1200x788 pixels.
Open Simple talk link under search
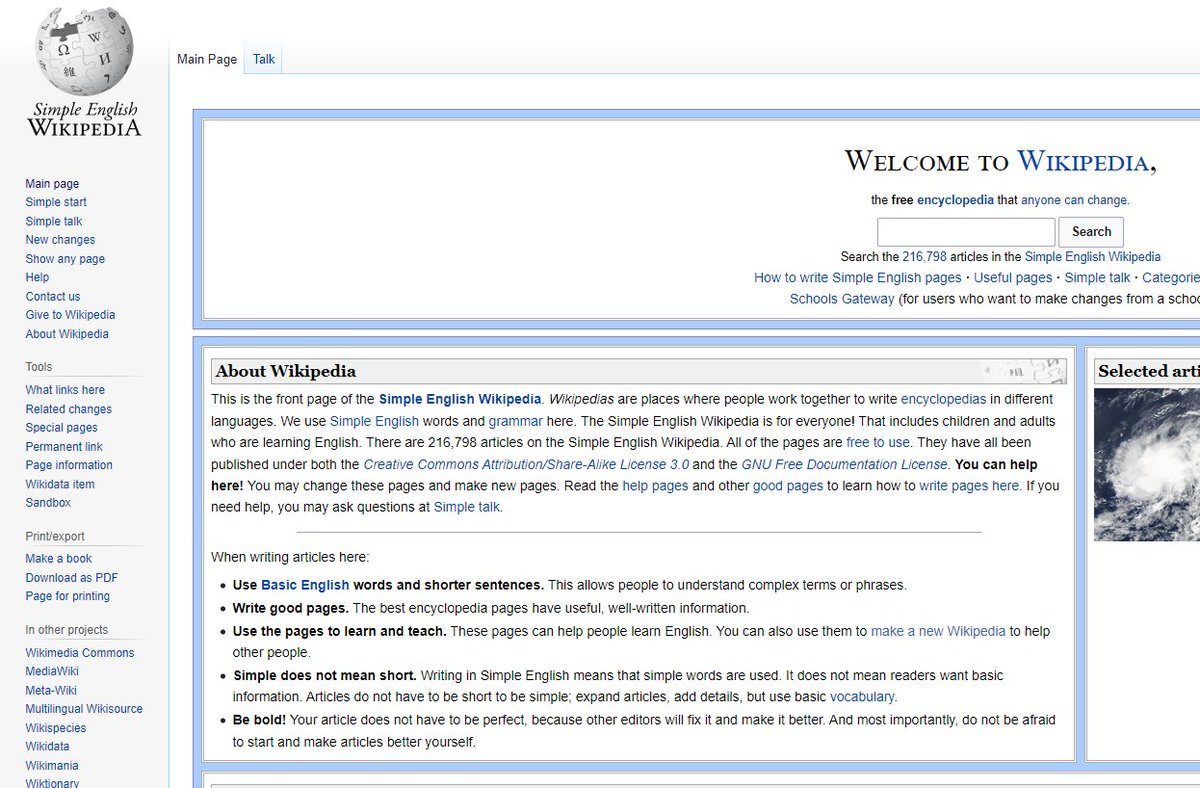point(1097,278)
